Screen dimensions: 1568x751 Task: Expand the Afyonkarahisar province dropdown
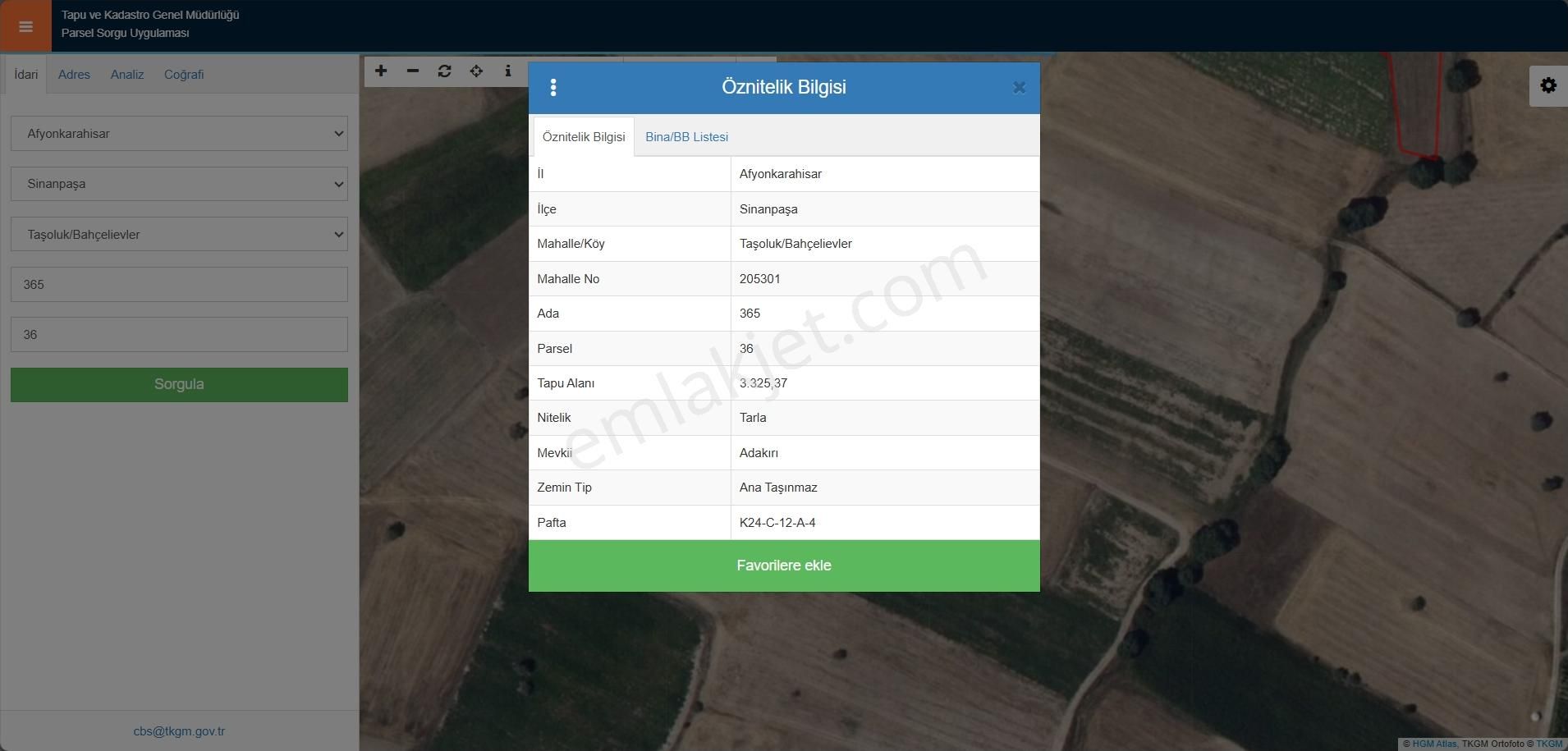[x=179, y=134]
